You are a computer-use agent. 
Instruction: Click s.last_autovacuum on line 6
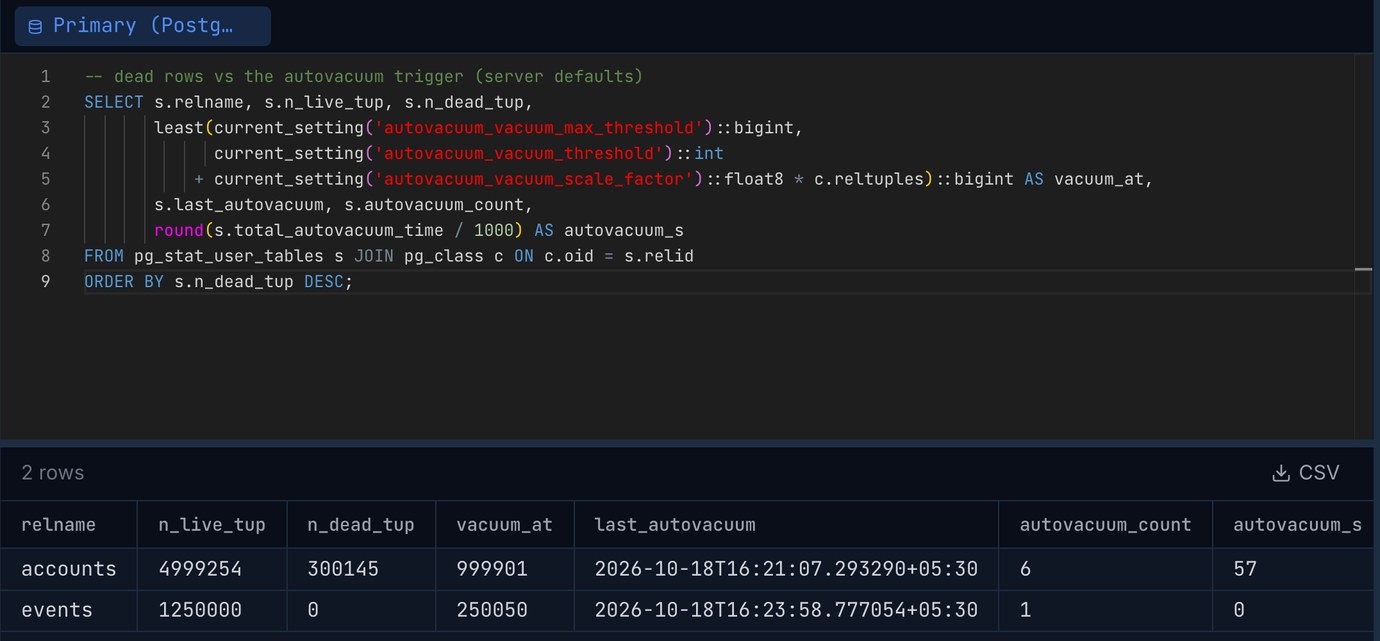pos(239,205)
